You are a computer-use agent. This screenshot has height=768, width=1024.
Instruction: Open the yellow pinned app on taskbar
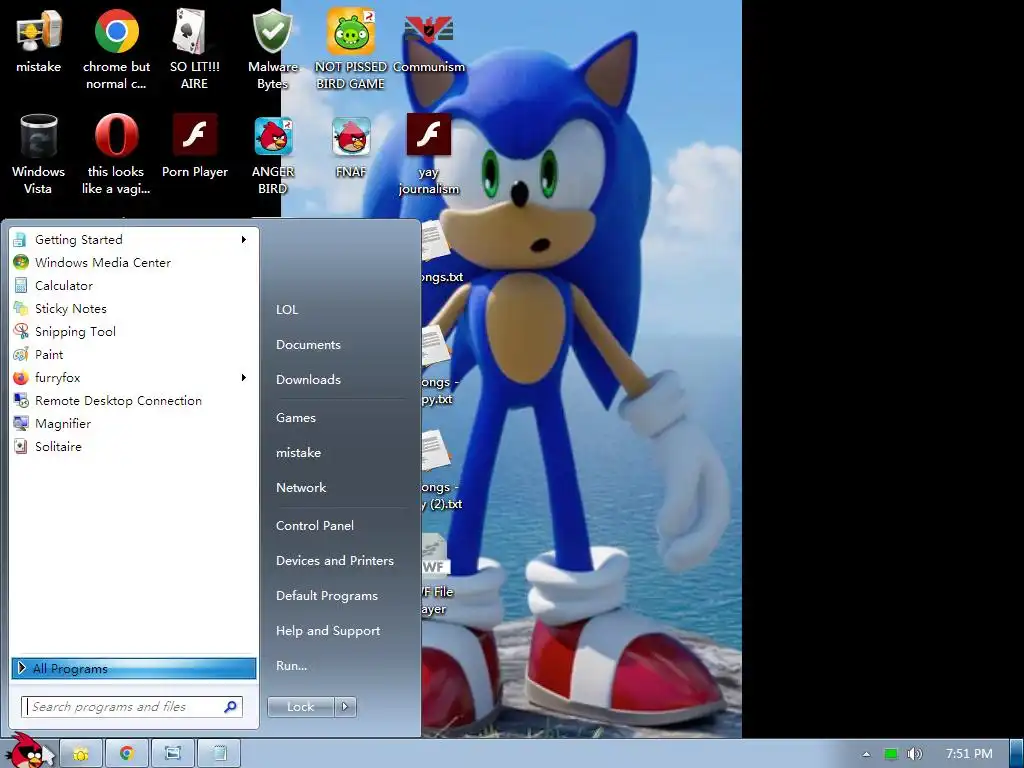[x=81, y=754]
